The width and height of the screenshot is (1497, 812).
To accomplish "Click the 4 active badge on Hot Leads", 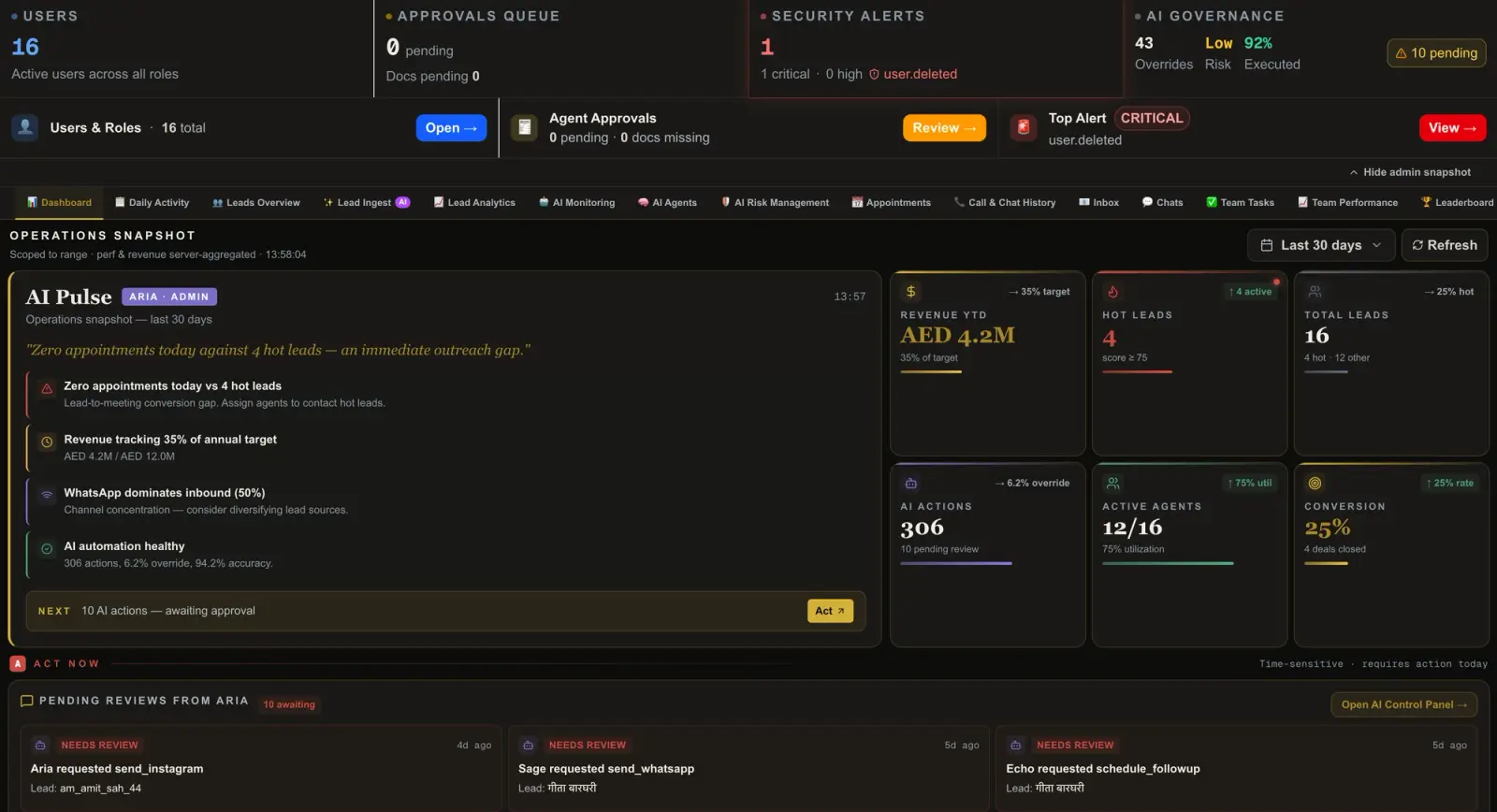I will pyautogui.click(x=1250, y=292).
